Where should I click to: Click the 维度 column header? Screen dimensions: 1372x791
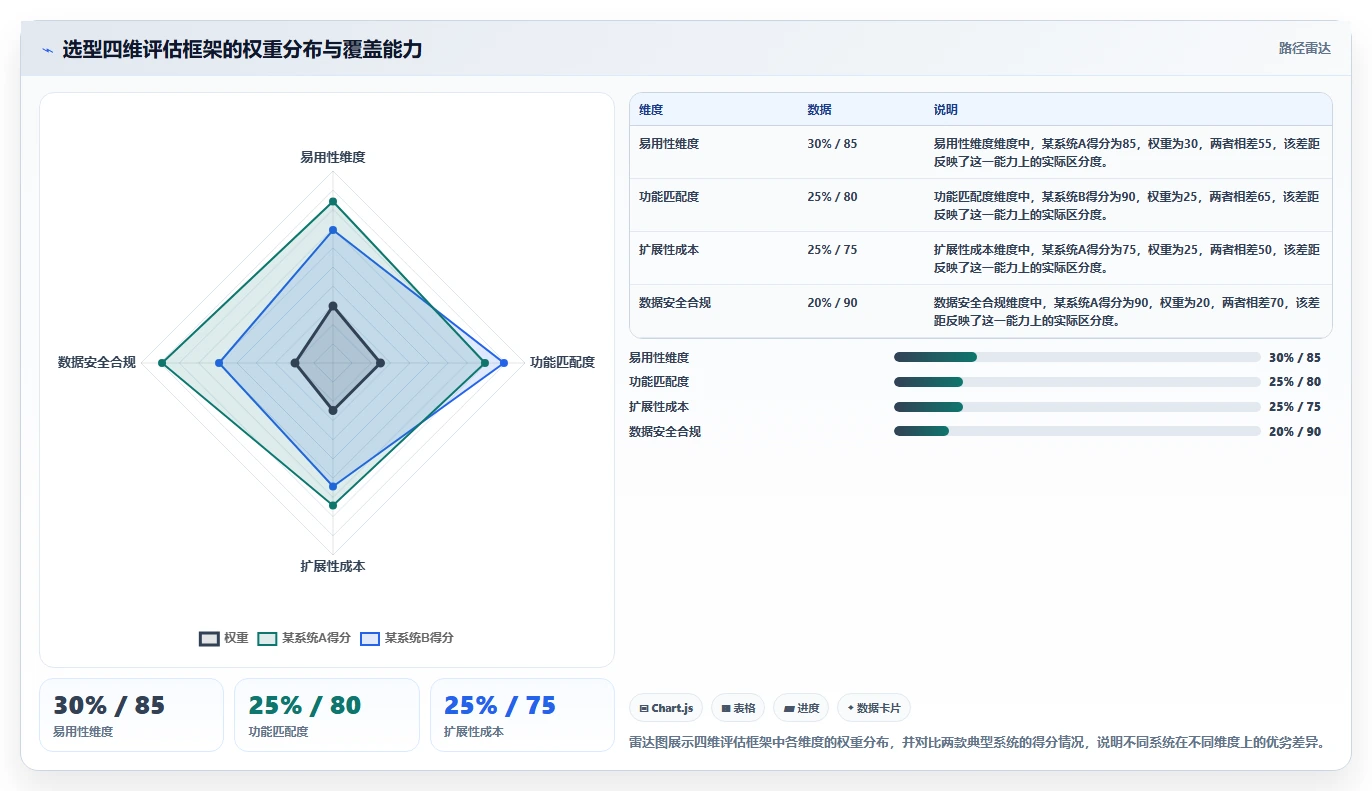pos(651,110)
